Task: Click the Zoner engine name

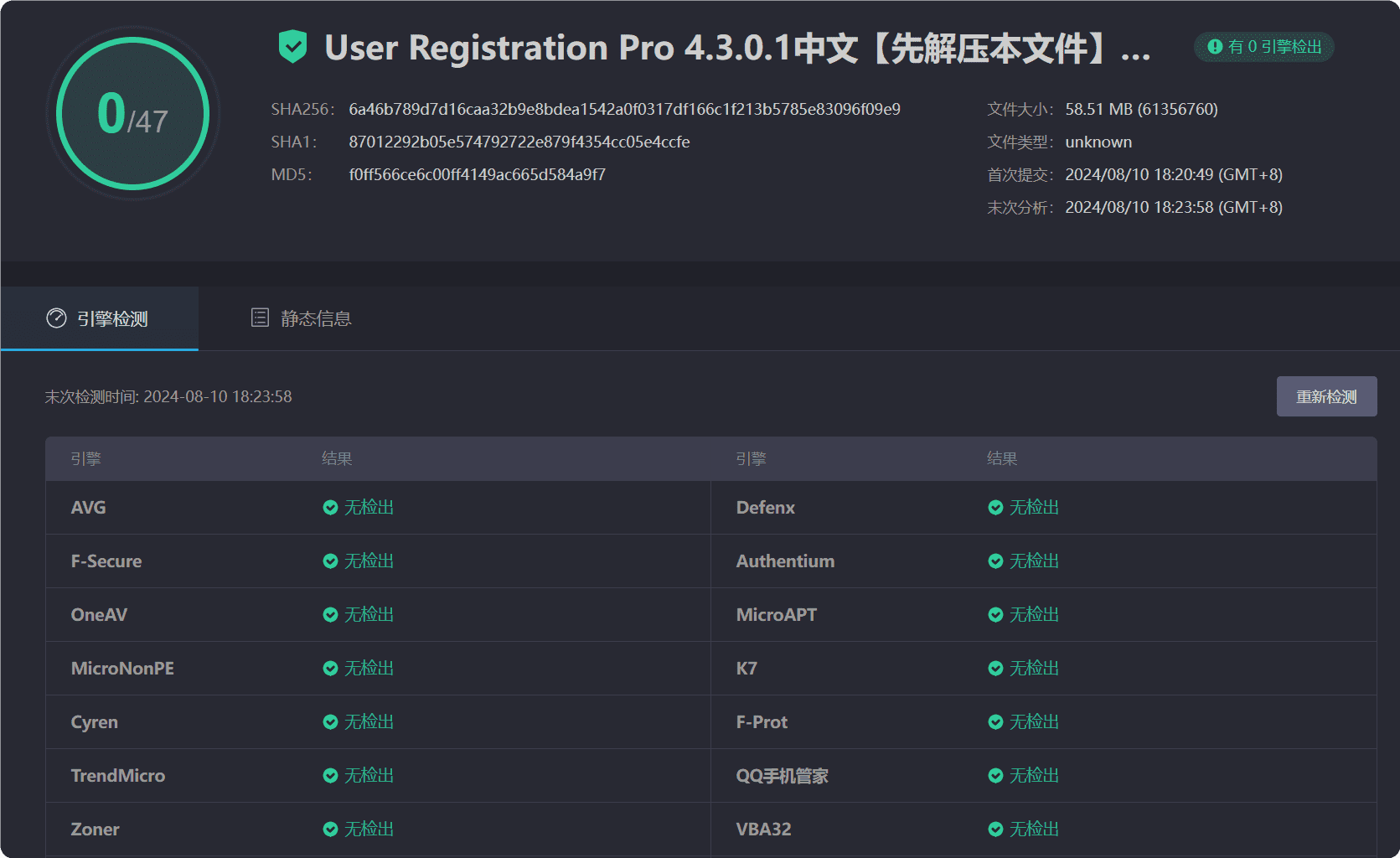Action: coord(95,830)
